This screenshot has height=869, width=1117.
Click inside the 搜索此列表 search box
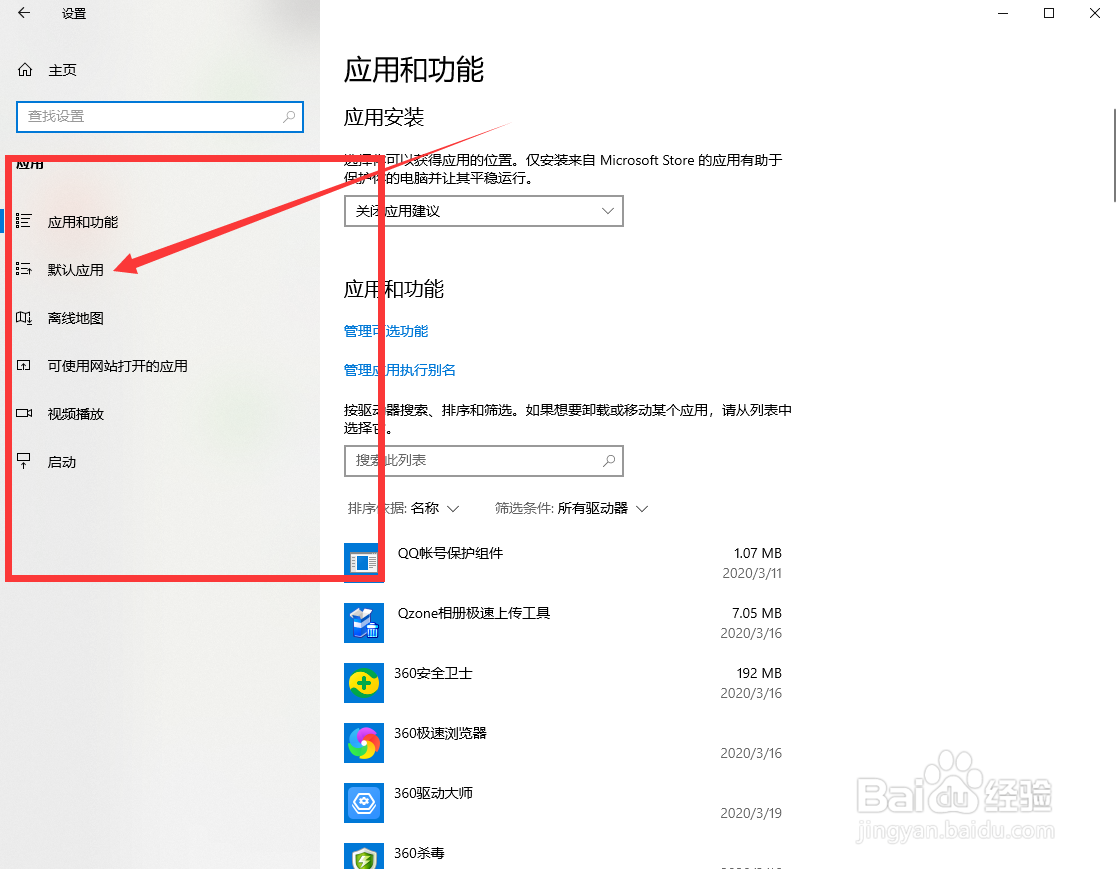[x=483, y=461]
